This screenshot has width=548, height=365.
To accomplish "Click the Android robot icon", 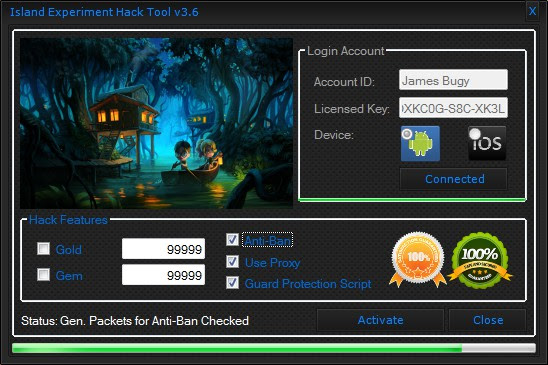I will pyautogui.click(x=420, y=144).
